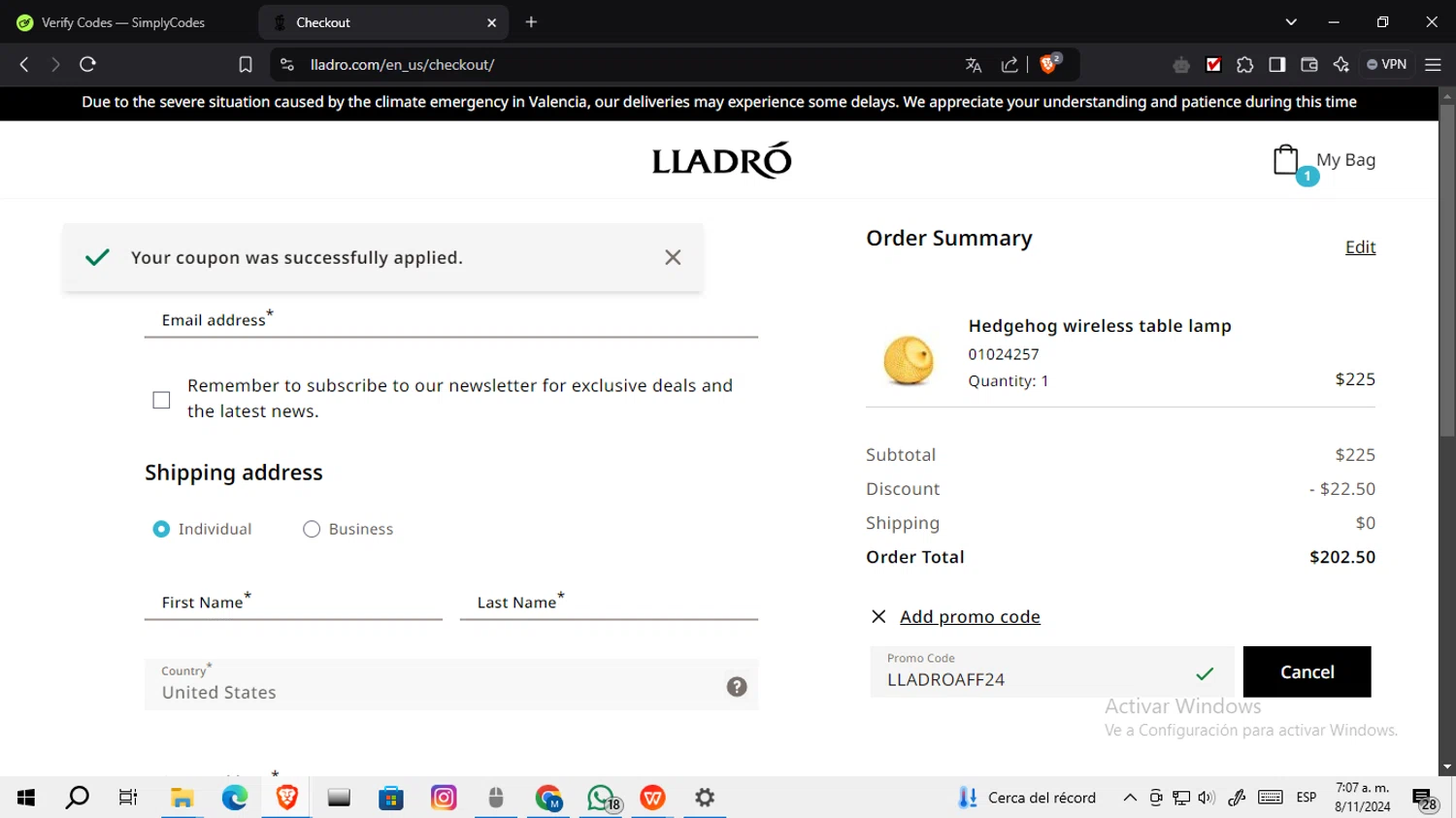1456x818 pixels.
Task: Open Instagram from the taskbar
Action: (x=444, y=798)
